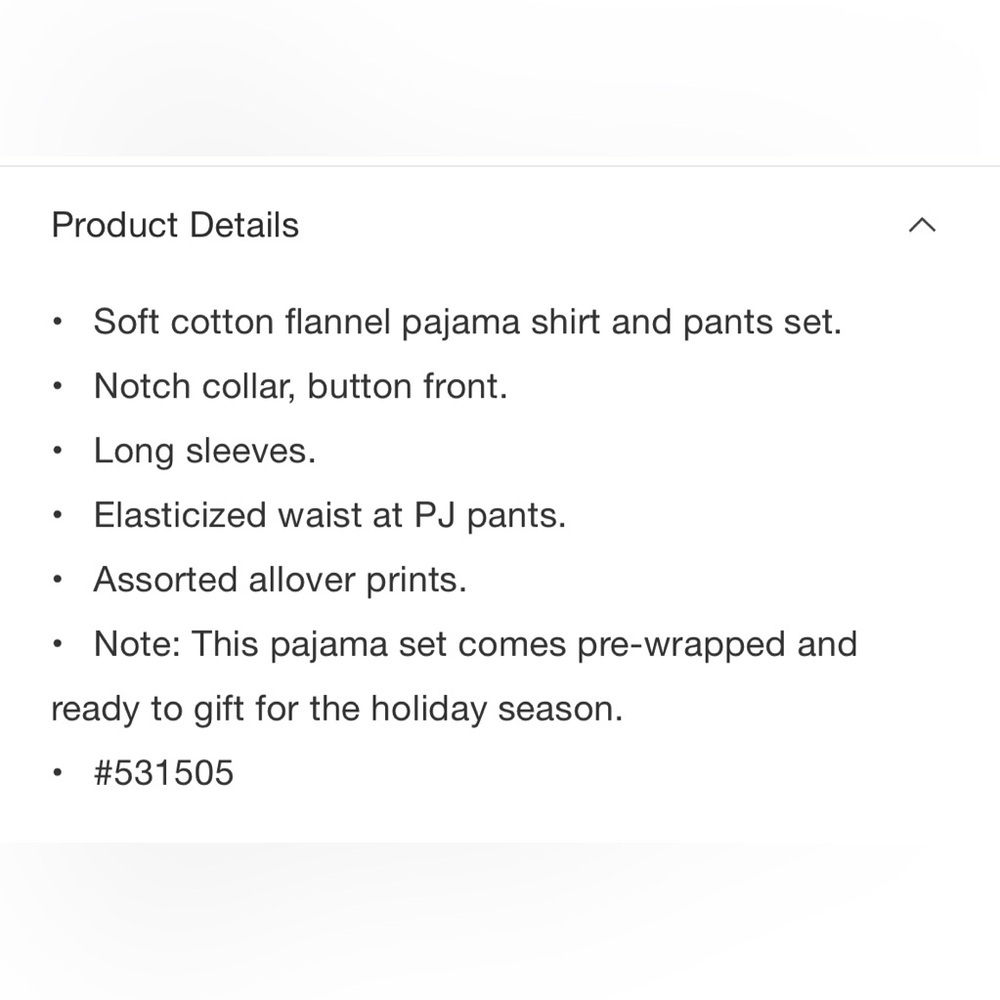Click the bullet before Soft cotton flannel
The height and width of the screenshot is (1000, 1000).
click(59, 324)
